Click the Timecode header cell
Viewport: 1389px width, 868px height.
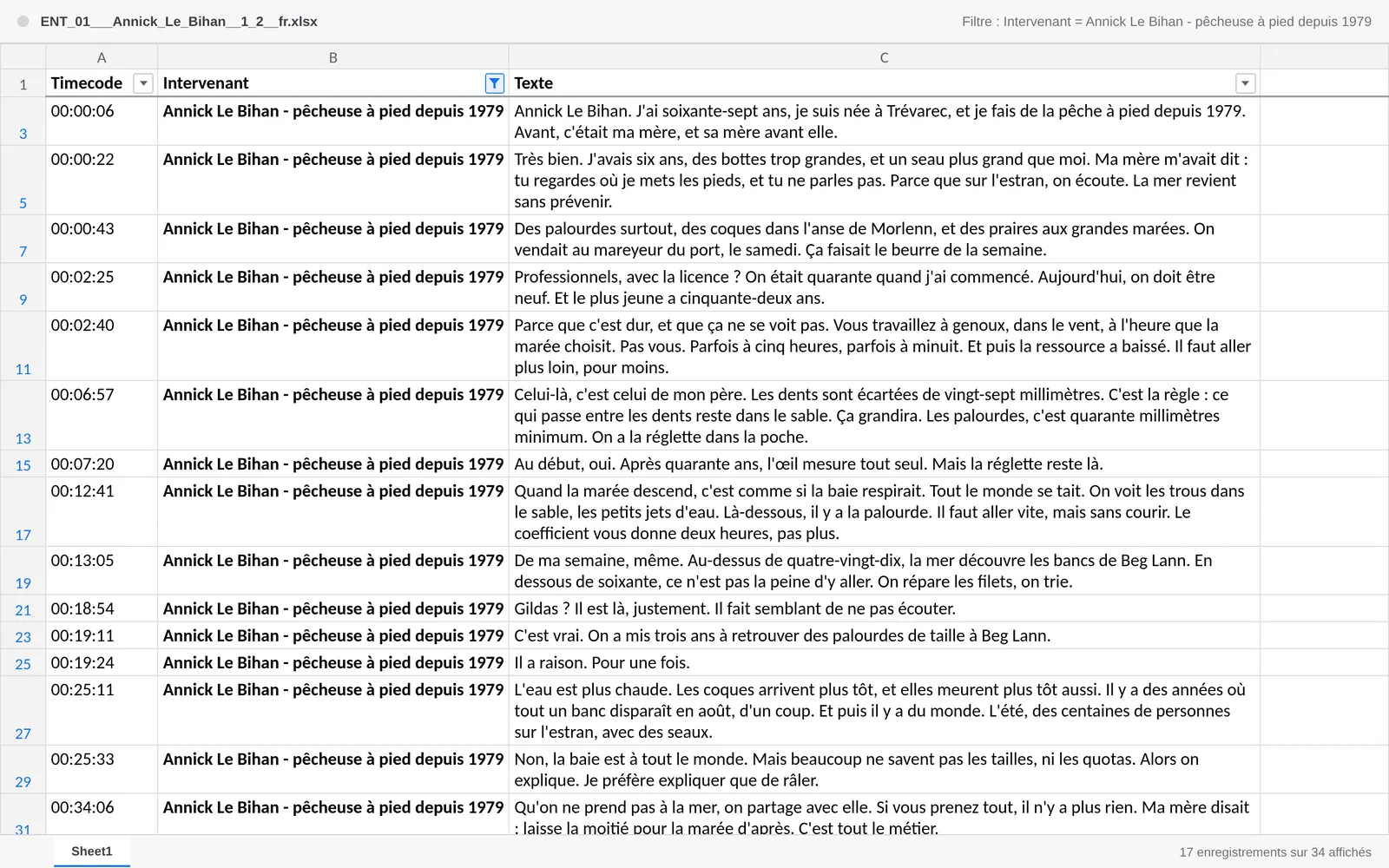coord(102,83)
